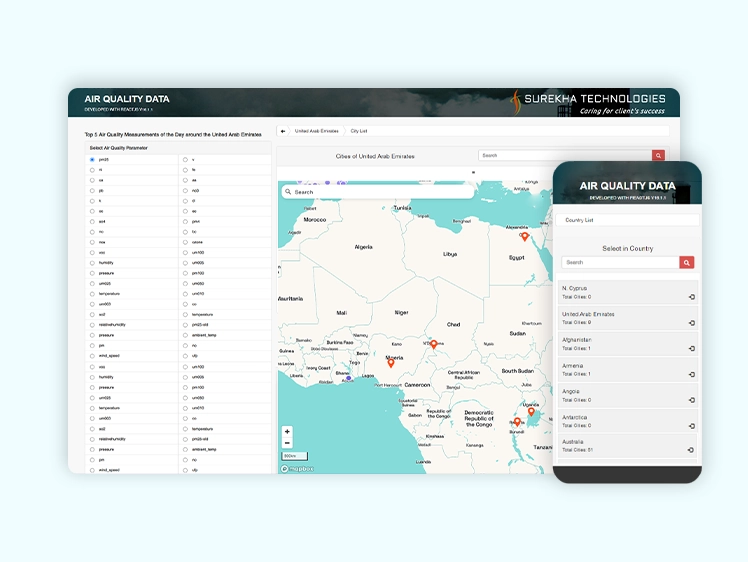Viewport: 748px width, 562px height.
Task: Open United Arab Emirates with its arrow icon
Action: [x=692, y=323]
